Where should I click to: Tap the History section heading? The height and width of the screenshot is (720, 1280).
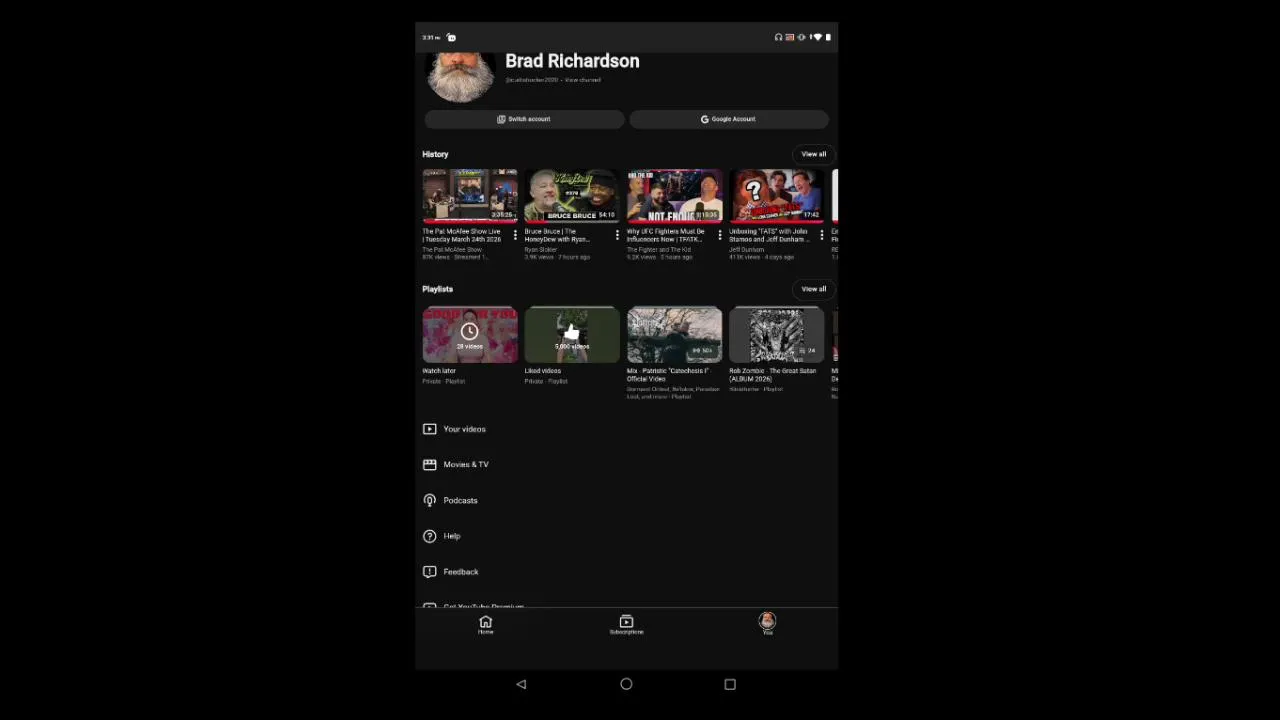435,154
